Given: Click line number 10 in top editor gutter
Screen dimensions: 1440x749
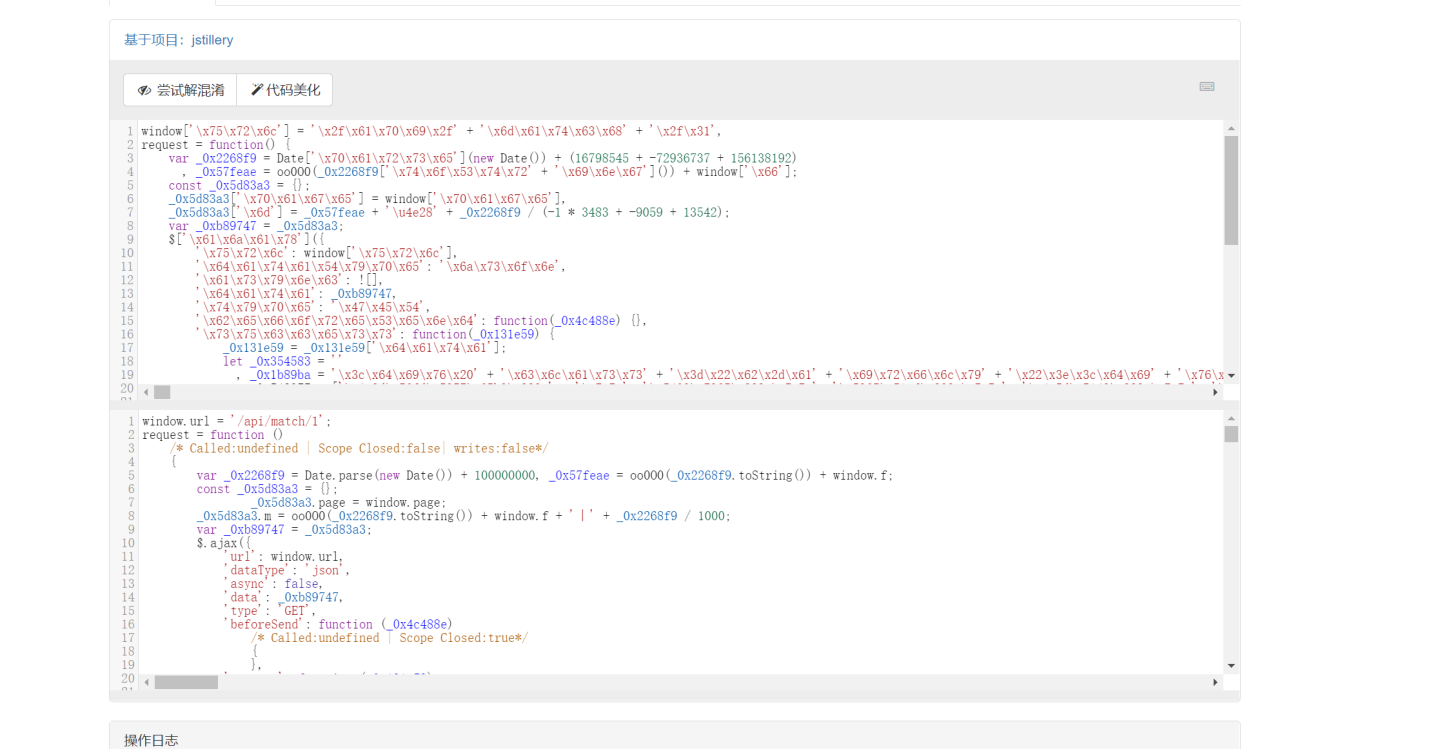Looking at the screenshot, I should tap(127, 253).
